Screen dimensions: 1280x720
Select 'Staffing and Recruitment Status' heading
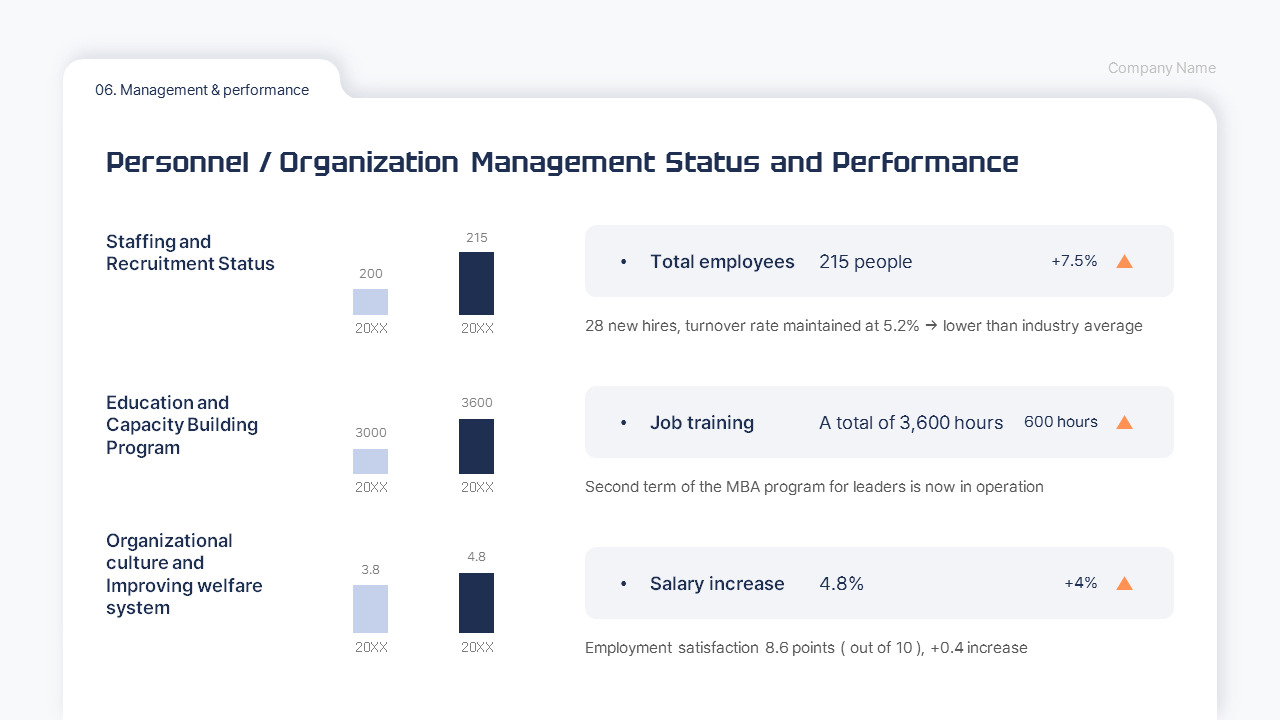pos(190,253)
